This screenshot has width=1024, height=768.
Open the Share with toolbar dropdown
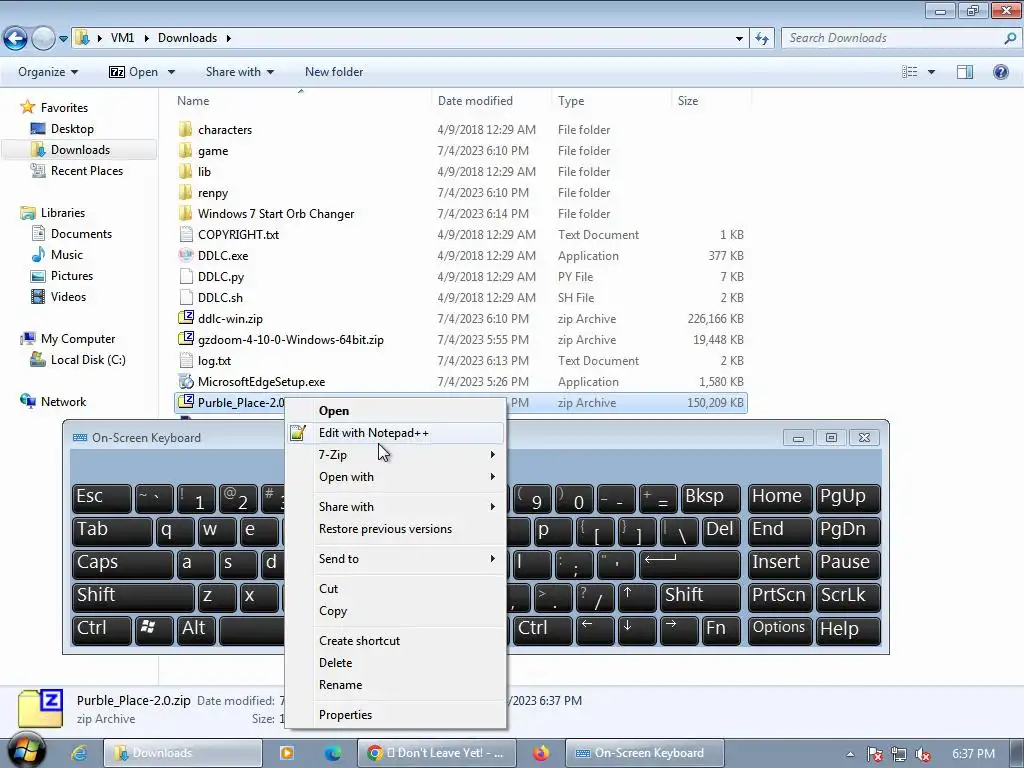(240, 72)
